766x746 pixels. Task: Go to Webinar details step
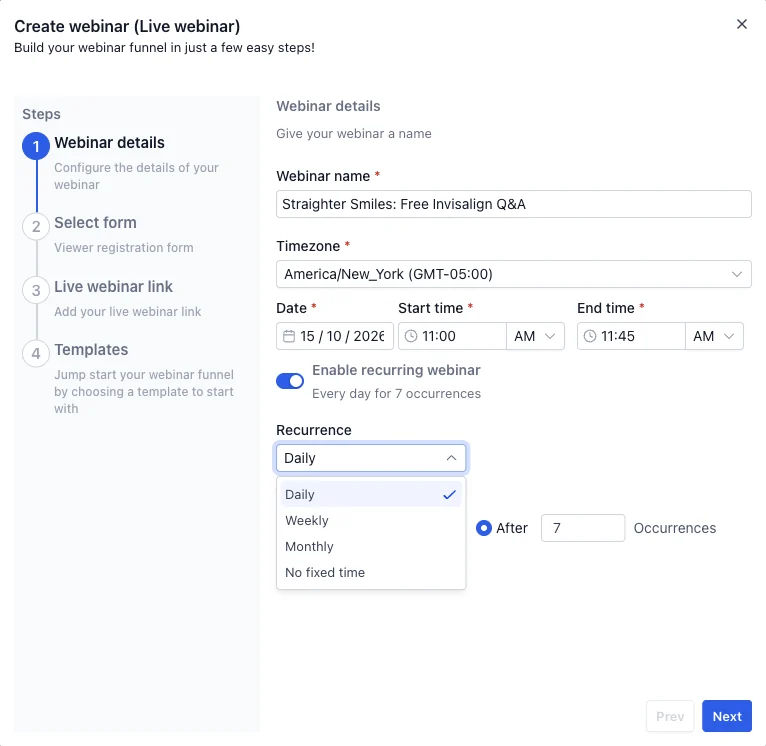tap(109, 143)
